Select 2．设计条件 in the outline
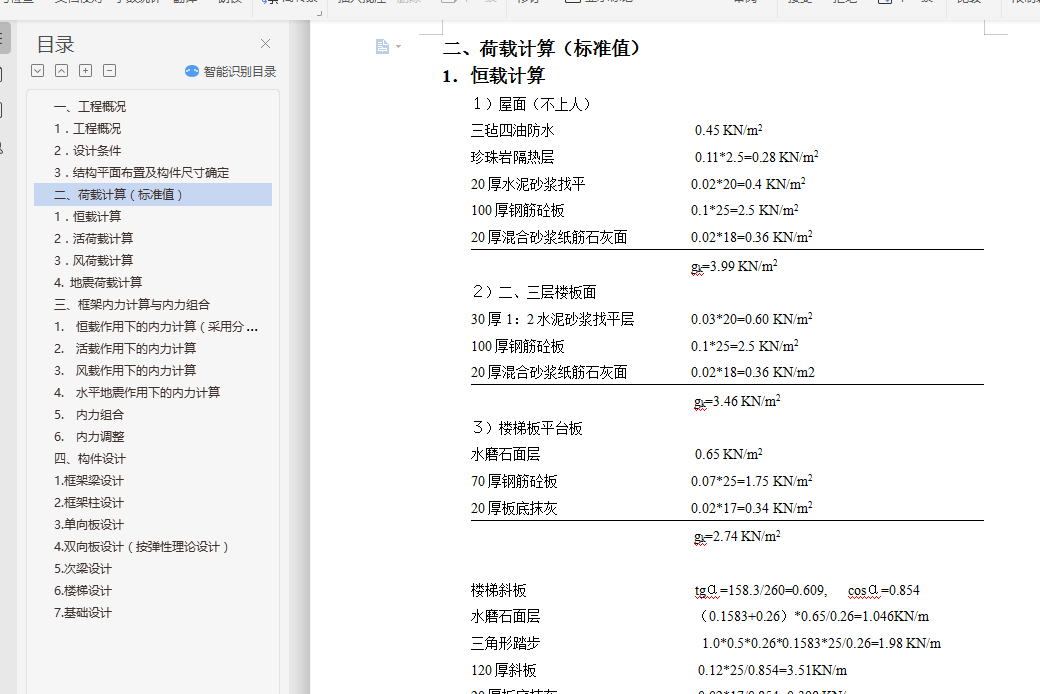 click(88, 151)
